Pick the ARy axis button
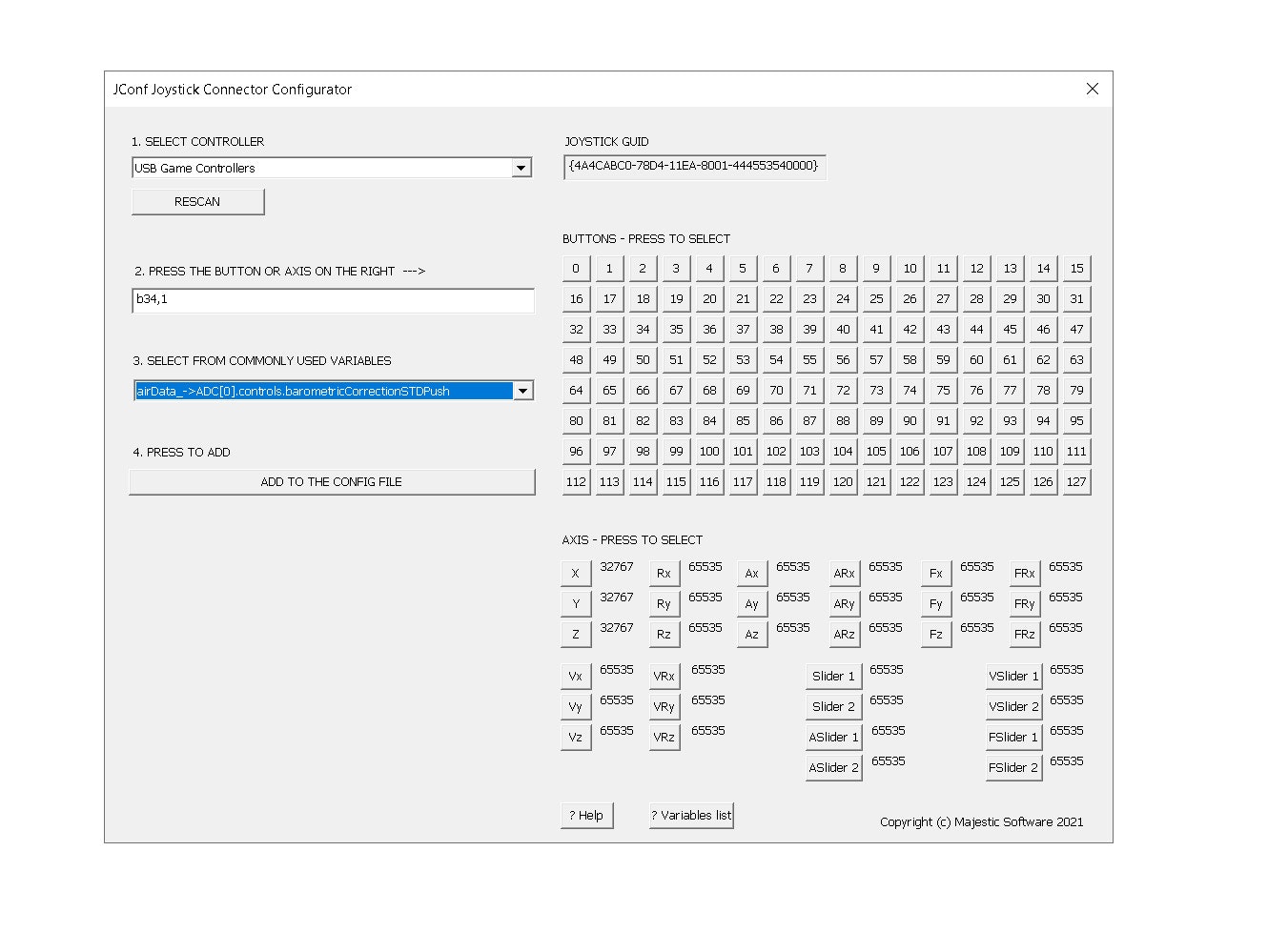Image resolution: width=1288 pixels, height=932 pixels. [x=844, y=604]
